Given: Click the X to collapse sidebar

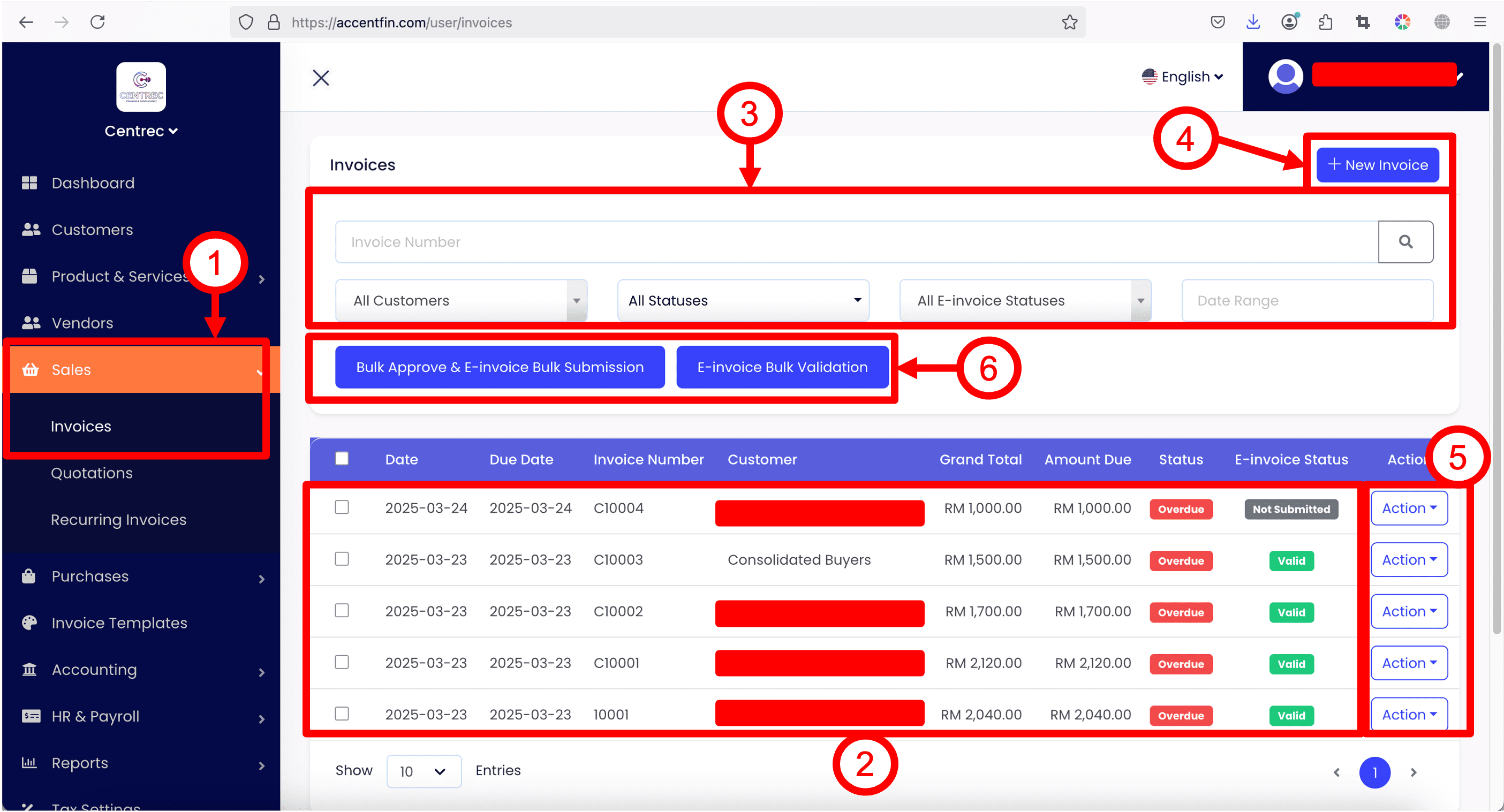Looking at the screenshot, I should pos(321,78).
